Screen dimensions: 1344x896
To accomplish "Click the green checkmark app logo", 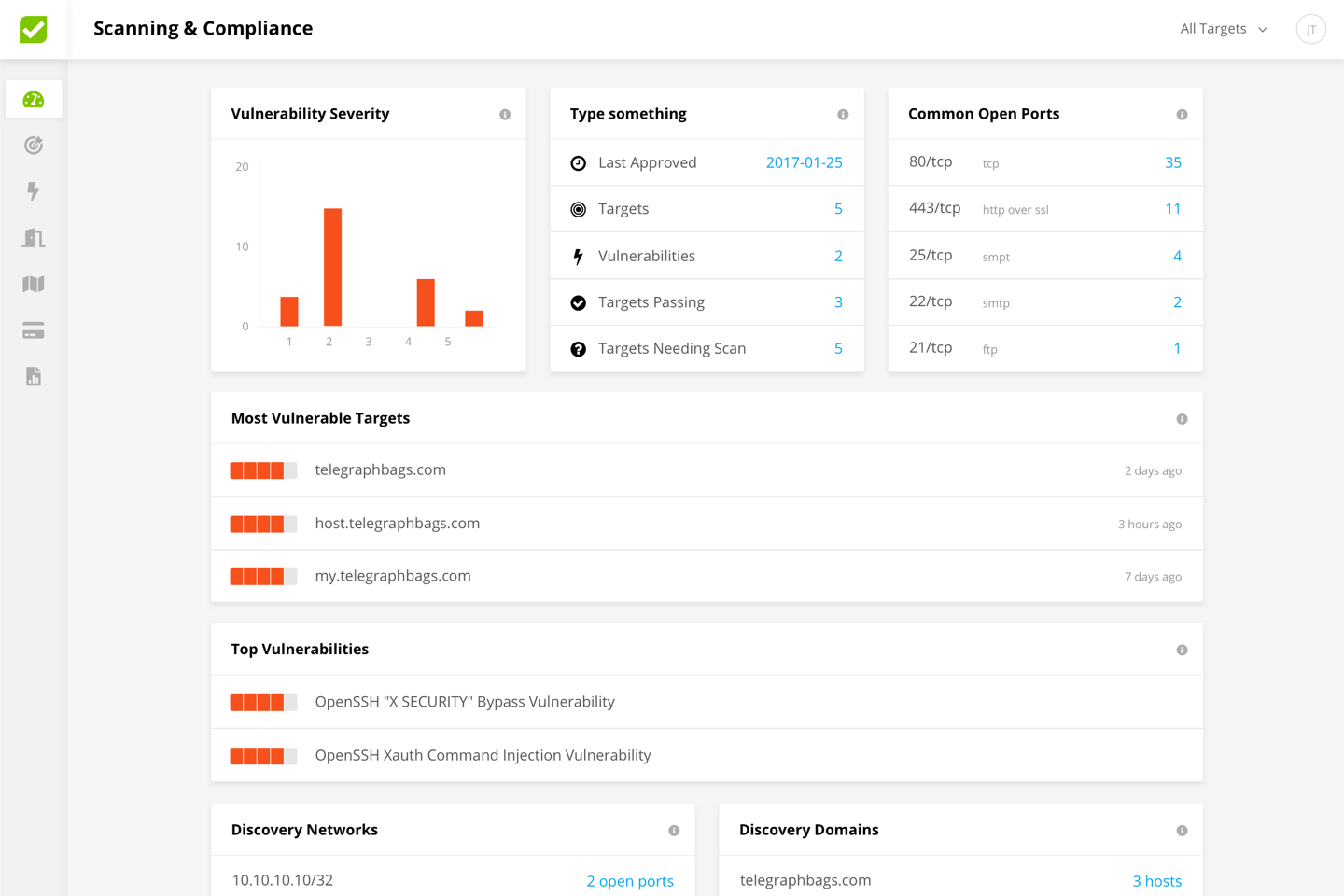I will tap(34, 29).
